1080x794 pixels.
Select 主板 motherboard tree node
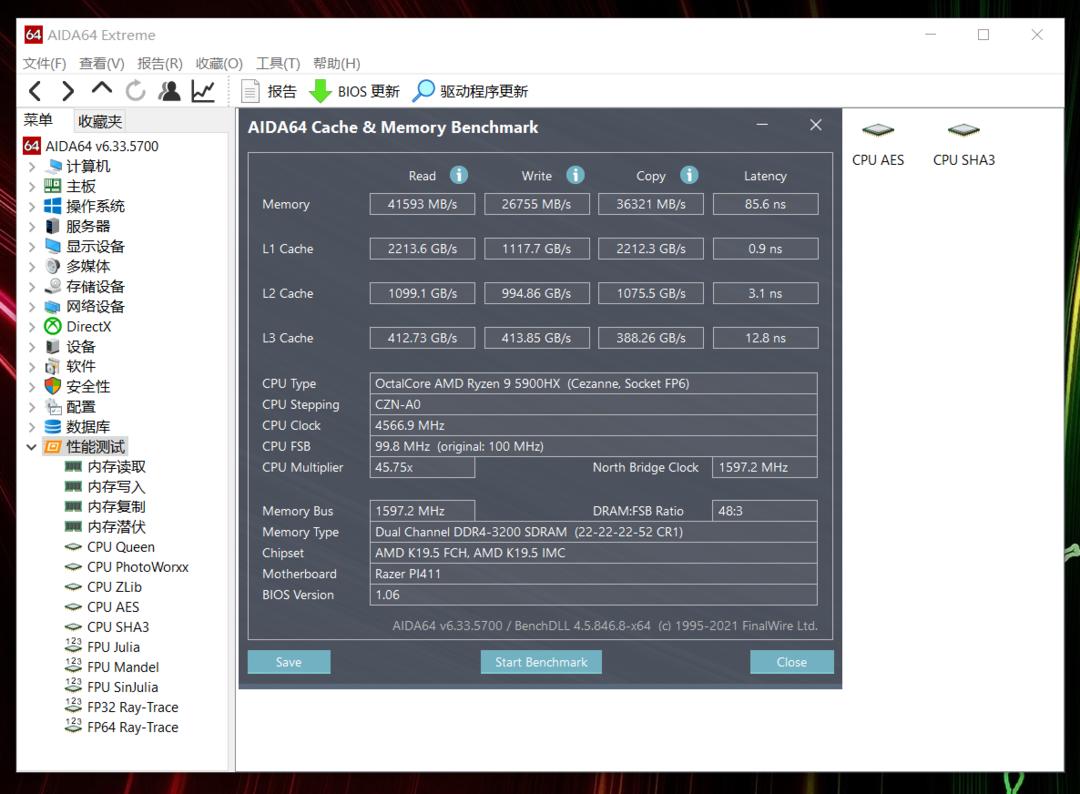point(81,187)
